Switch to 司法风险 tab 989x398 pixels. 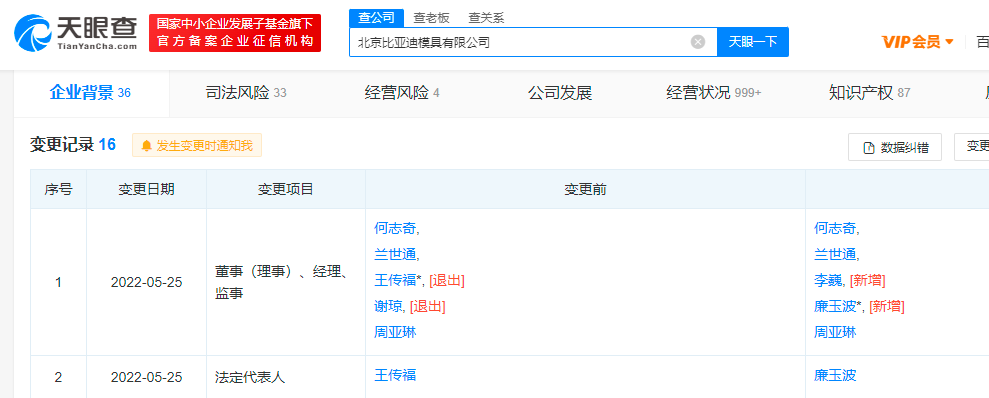246,93
